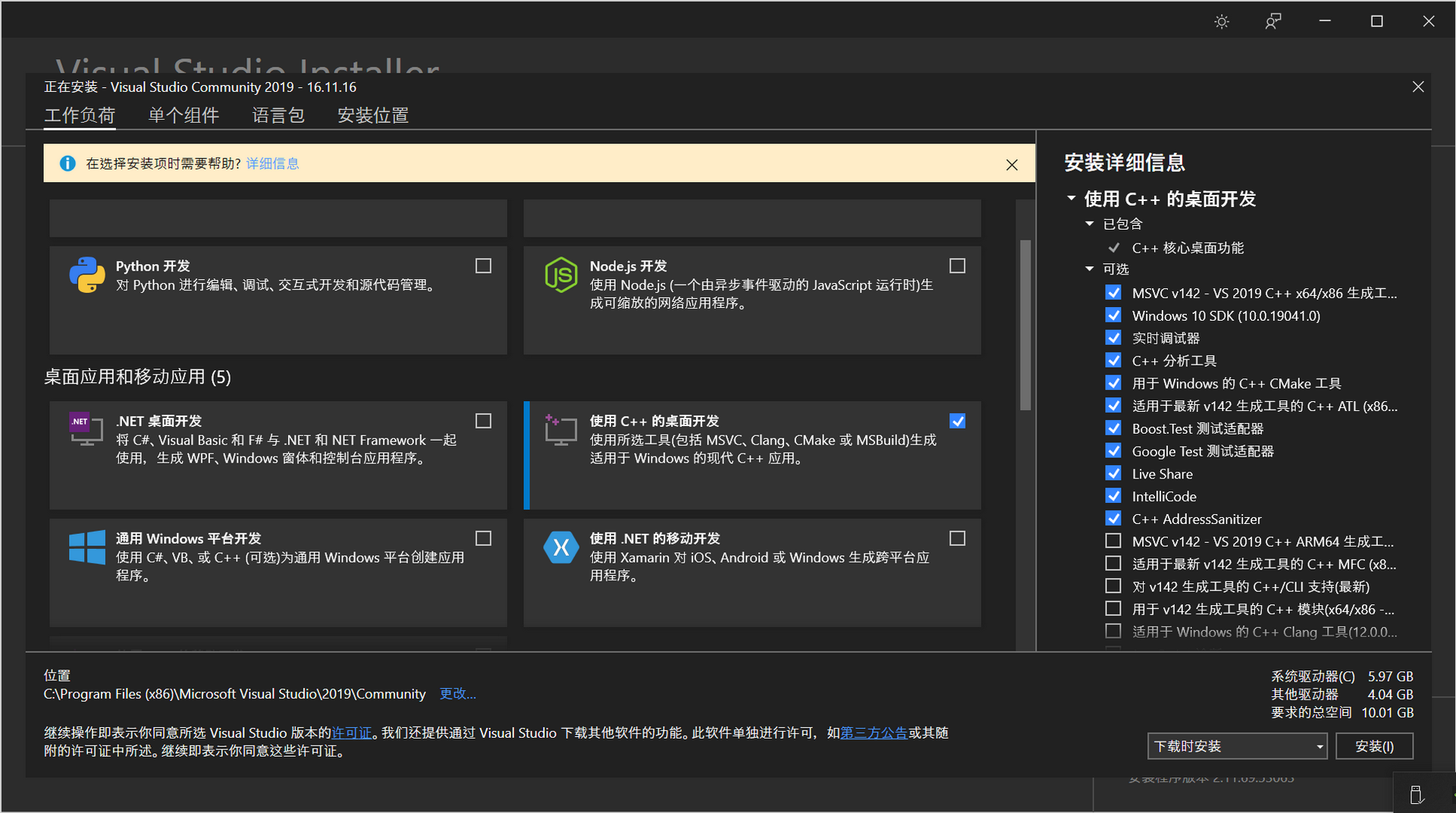The height and width of the screenshot is (813, 1456).
Task: Uncheck the IntelliCode component
Action: [x=1113, y=496]
